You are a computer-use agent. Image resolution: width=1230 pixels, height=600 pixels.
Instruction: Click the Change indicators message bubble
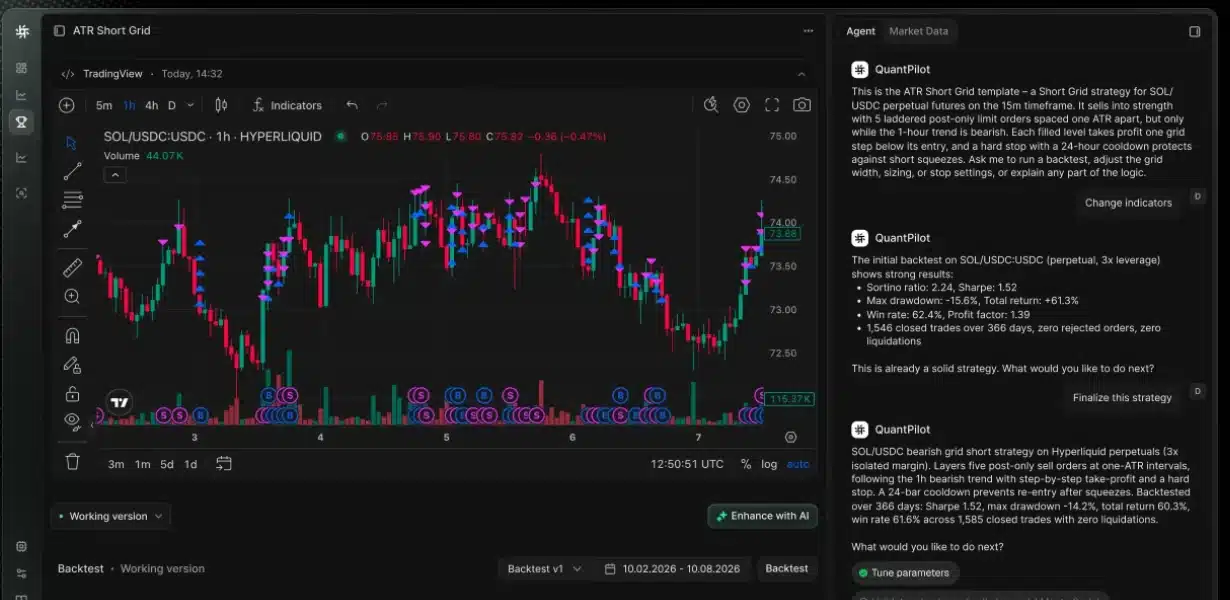1128,202
